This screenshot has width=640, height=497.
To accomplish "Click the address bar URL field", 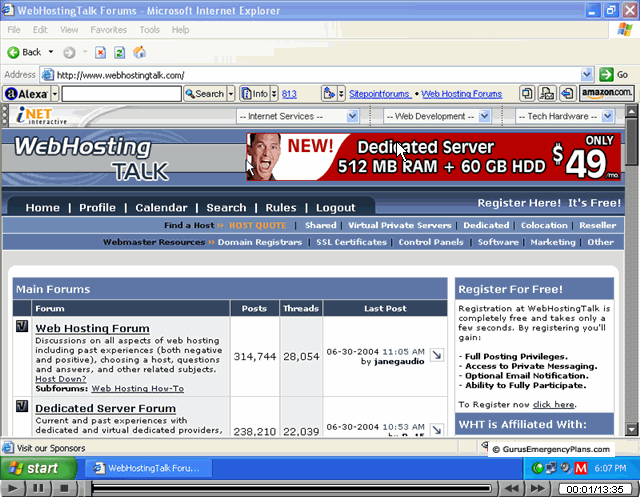I will [311, 75].
